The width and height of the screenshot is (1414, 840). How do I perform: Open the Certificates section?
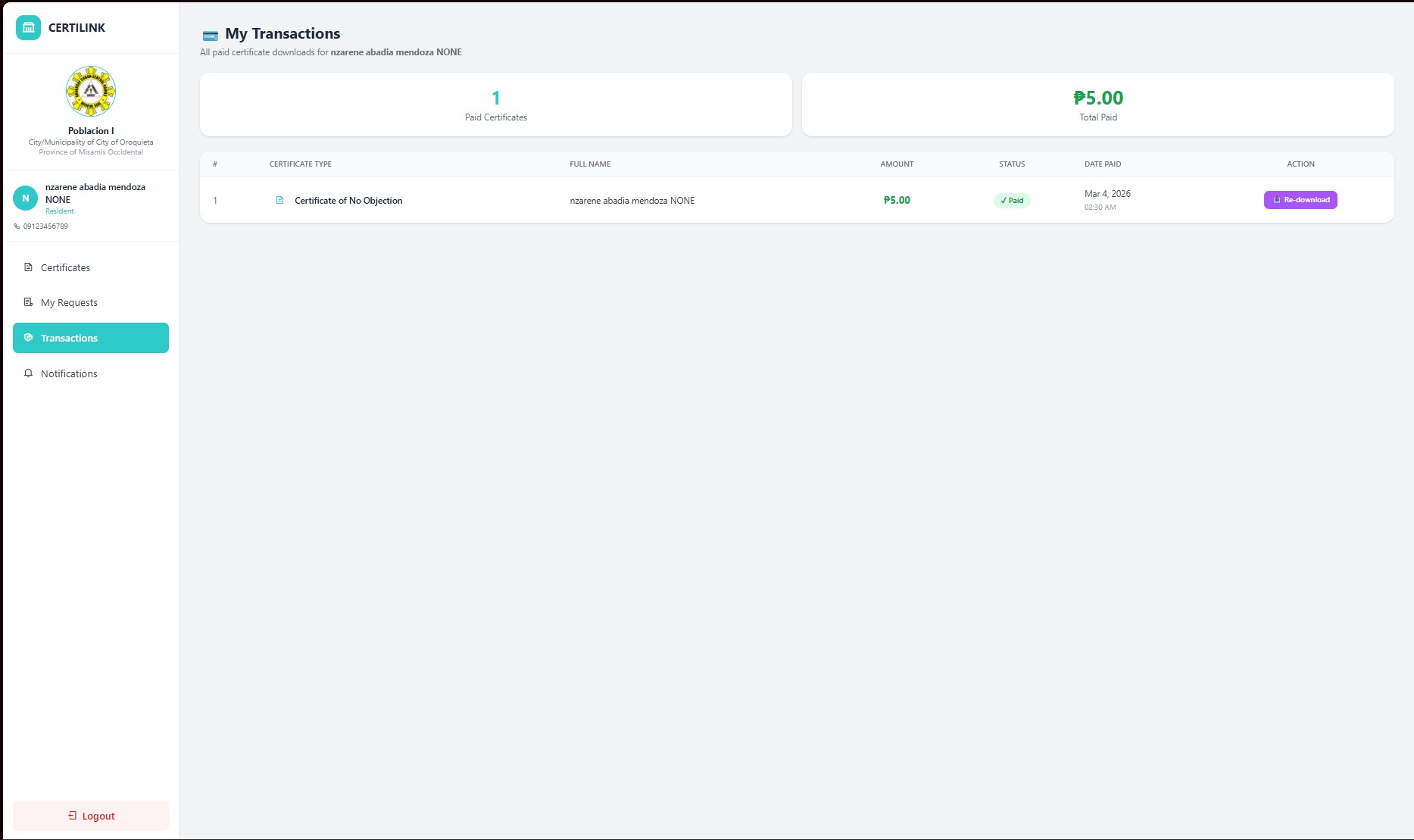click(x=66, y=267)
